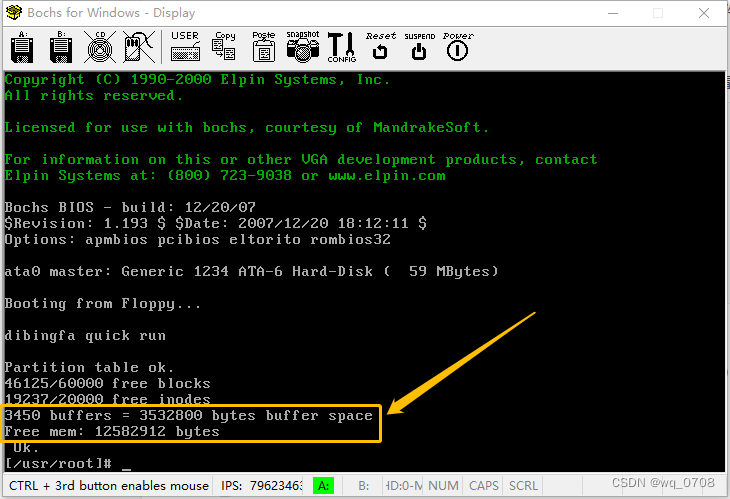This screenshot has width=730, height=499.
Task: Click 'Bochs for Windows - Display' title
Action: pyautogui.click(x=111, y=13)
